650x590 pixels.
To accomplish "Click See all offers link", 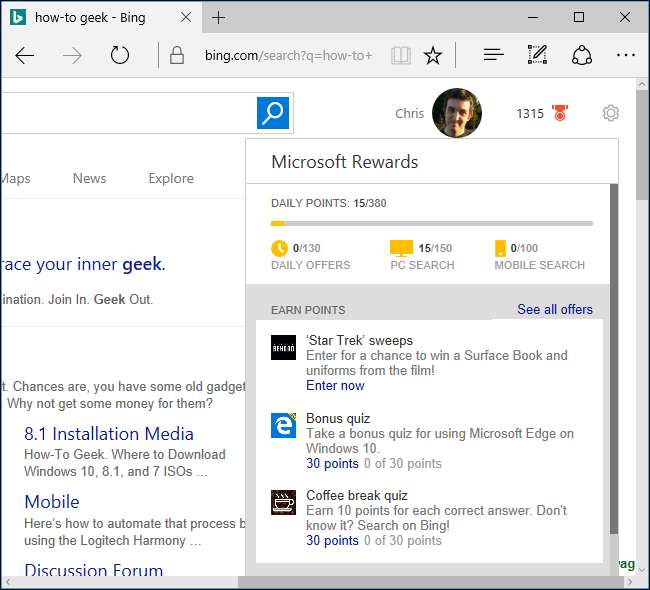I will 554,309.
